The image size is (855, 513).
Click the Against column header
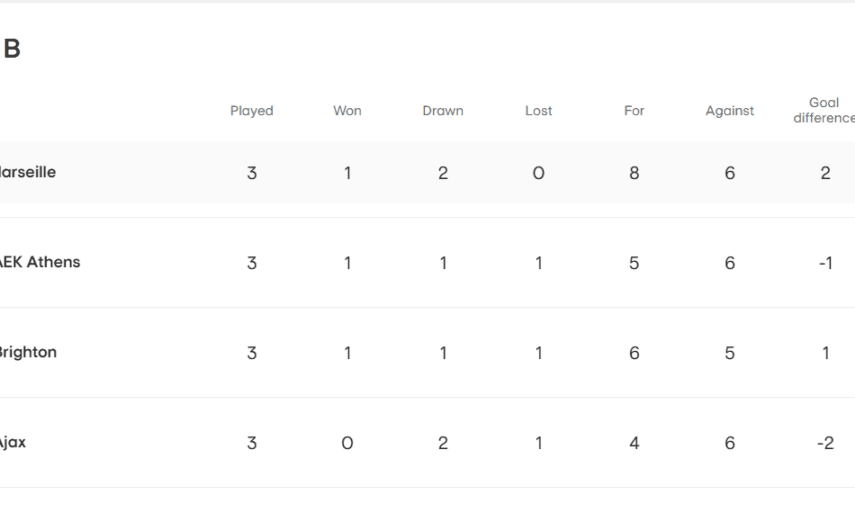729,111
